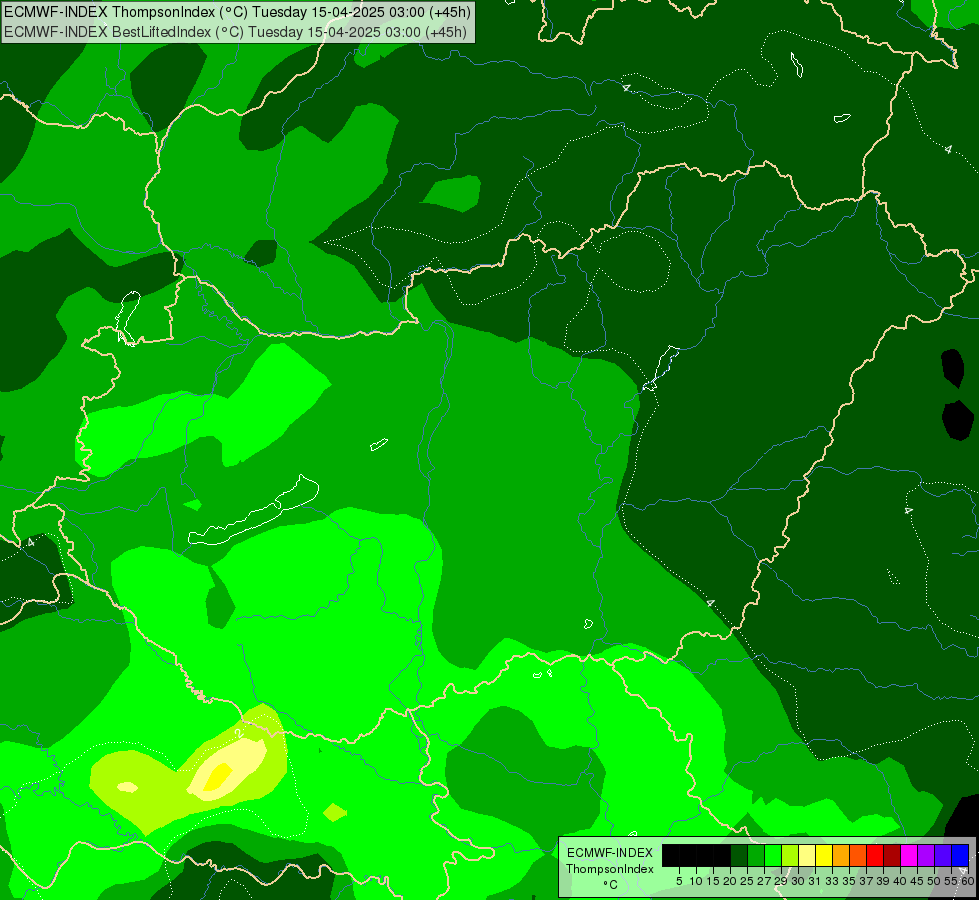
Task: Click the yellow-green 29–30 legend swatch
Action: 789,855
